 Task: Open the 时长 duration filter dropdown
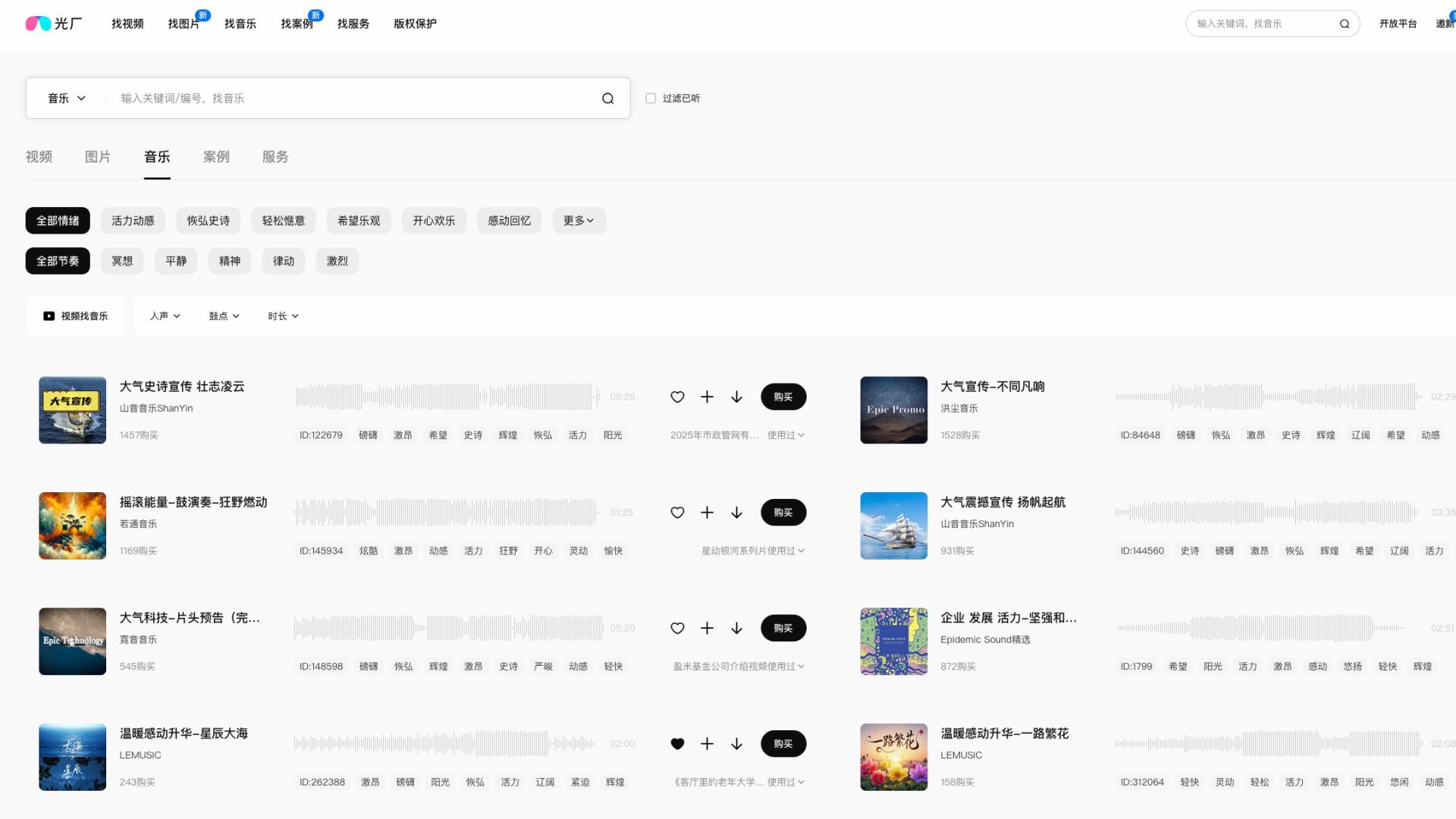coord(283,316)
